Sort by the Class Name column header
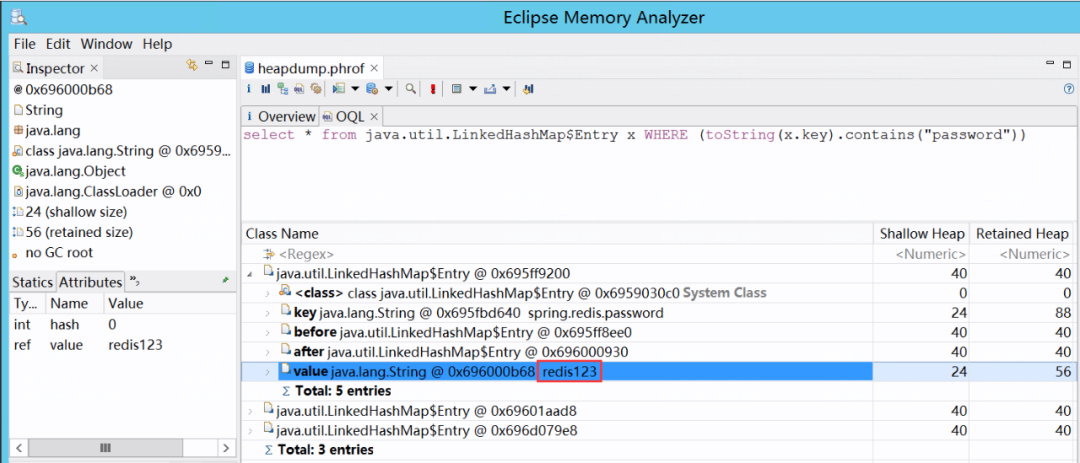The height and width of the screenshot is (463, 1080). [x=557, y=234]
